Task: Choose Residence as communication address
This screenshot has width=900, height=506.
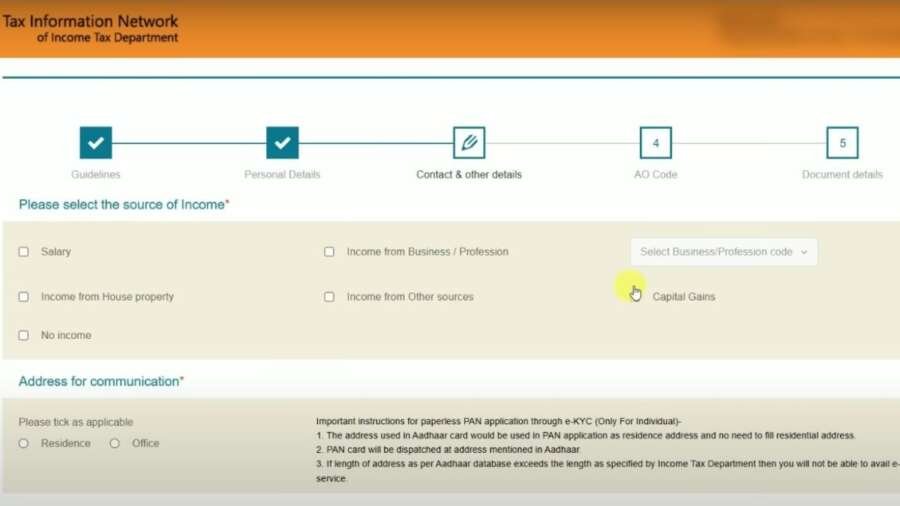Action: (24, 443)
